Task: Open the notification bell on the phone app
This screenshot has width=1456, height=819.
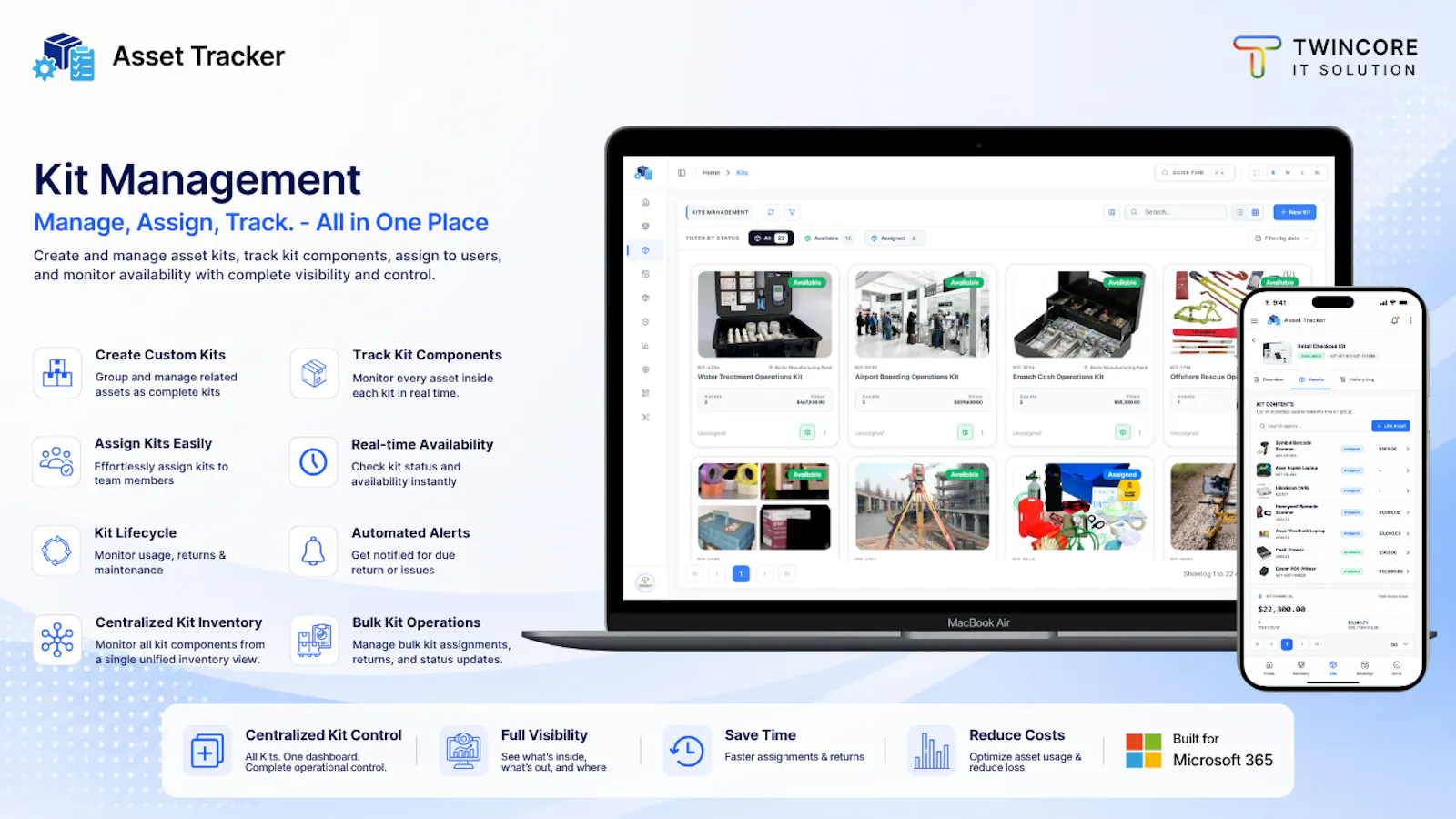Action: 1395,320
